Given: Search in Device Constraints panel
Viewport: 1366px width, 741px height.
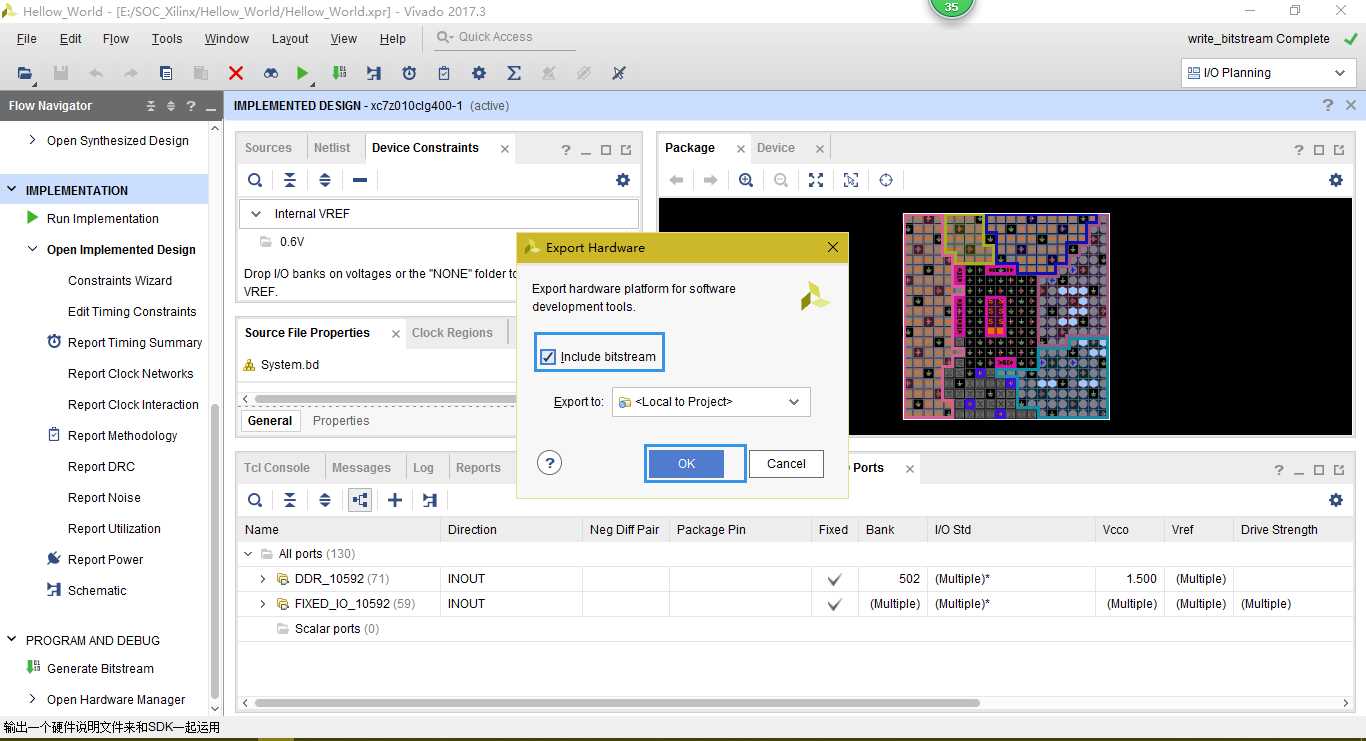Looking at the screenshot, I should (255, 180).
